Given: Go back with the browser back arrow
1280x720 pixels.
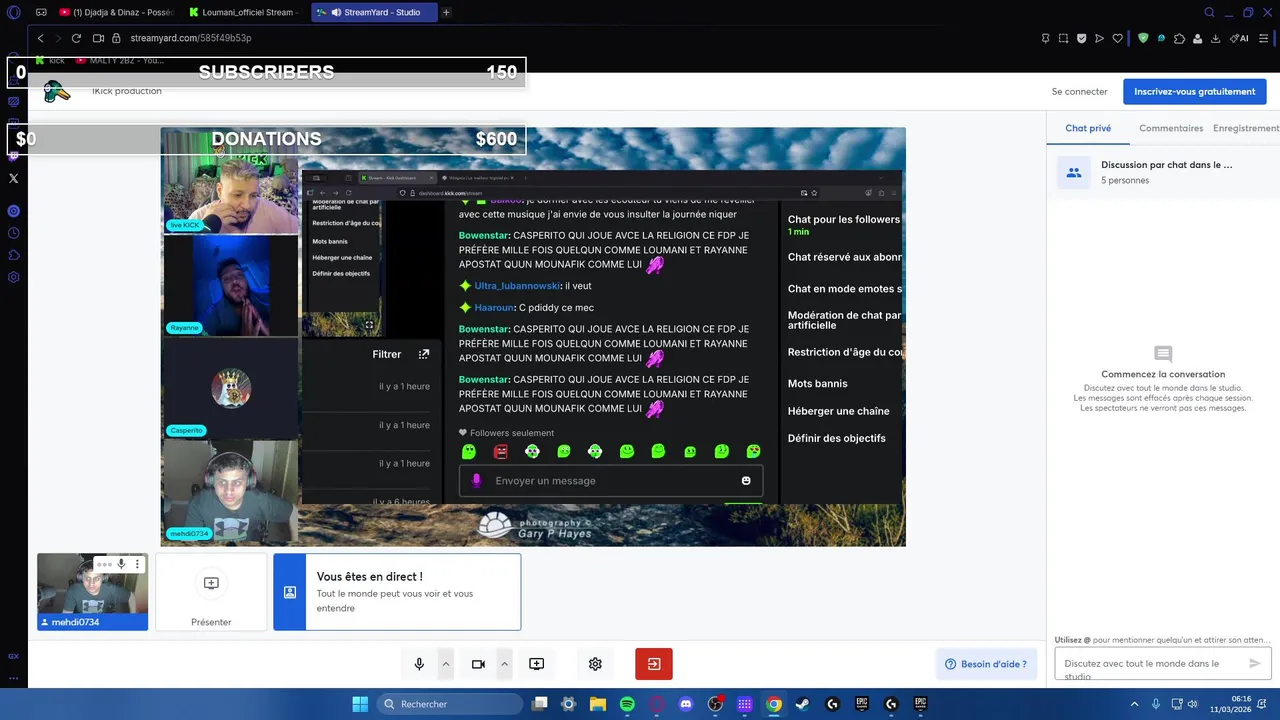Looking at the screenshot, I should coord(40,38).
